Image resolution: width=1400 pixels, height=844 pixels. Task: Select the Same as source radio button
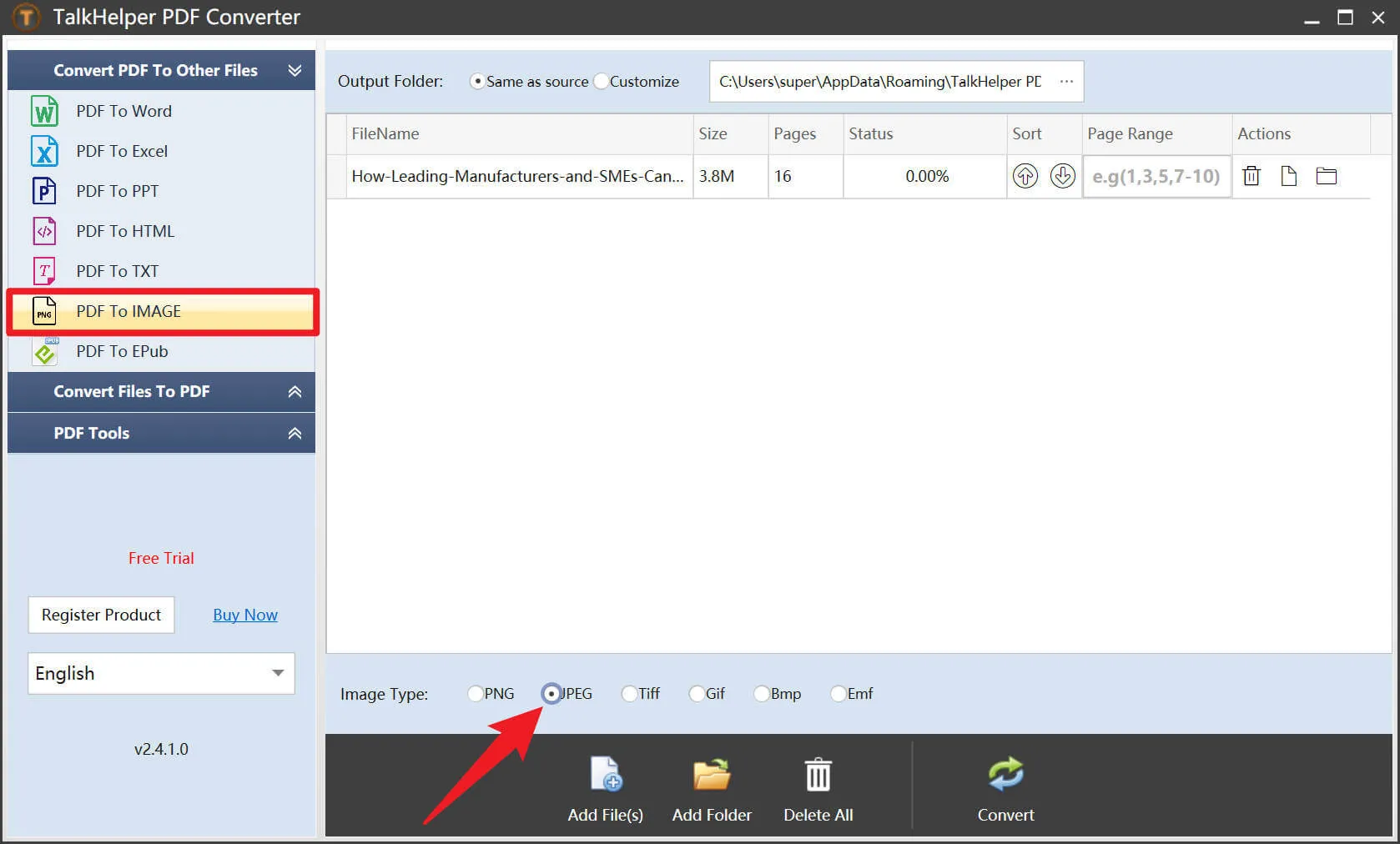[477, 81]
